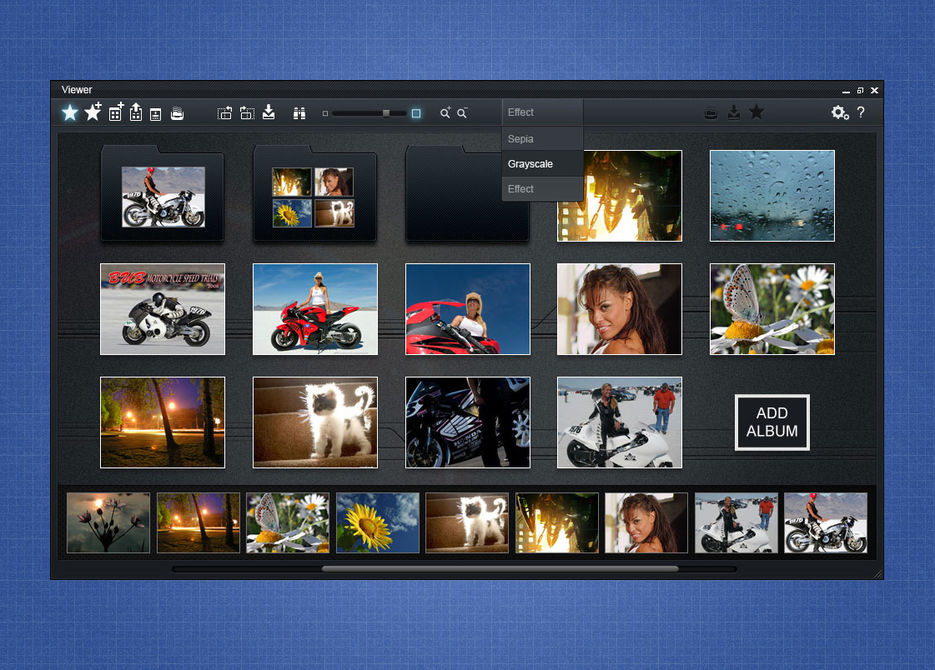Click the binoculars search icon
Image resolution: width=935 pixels, height=670 pixels.
click(299, 113)
